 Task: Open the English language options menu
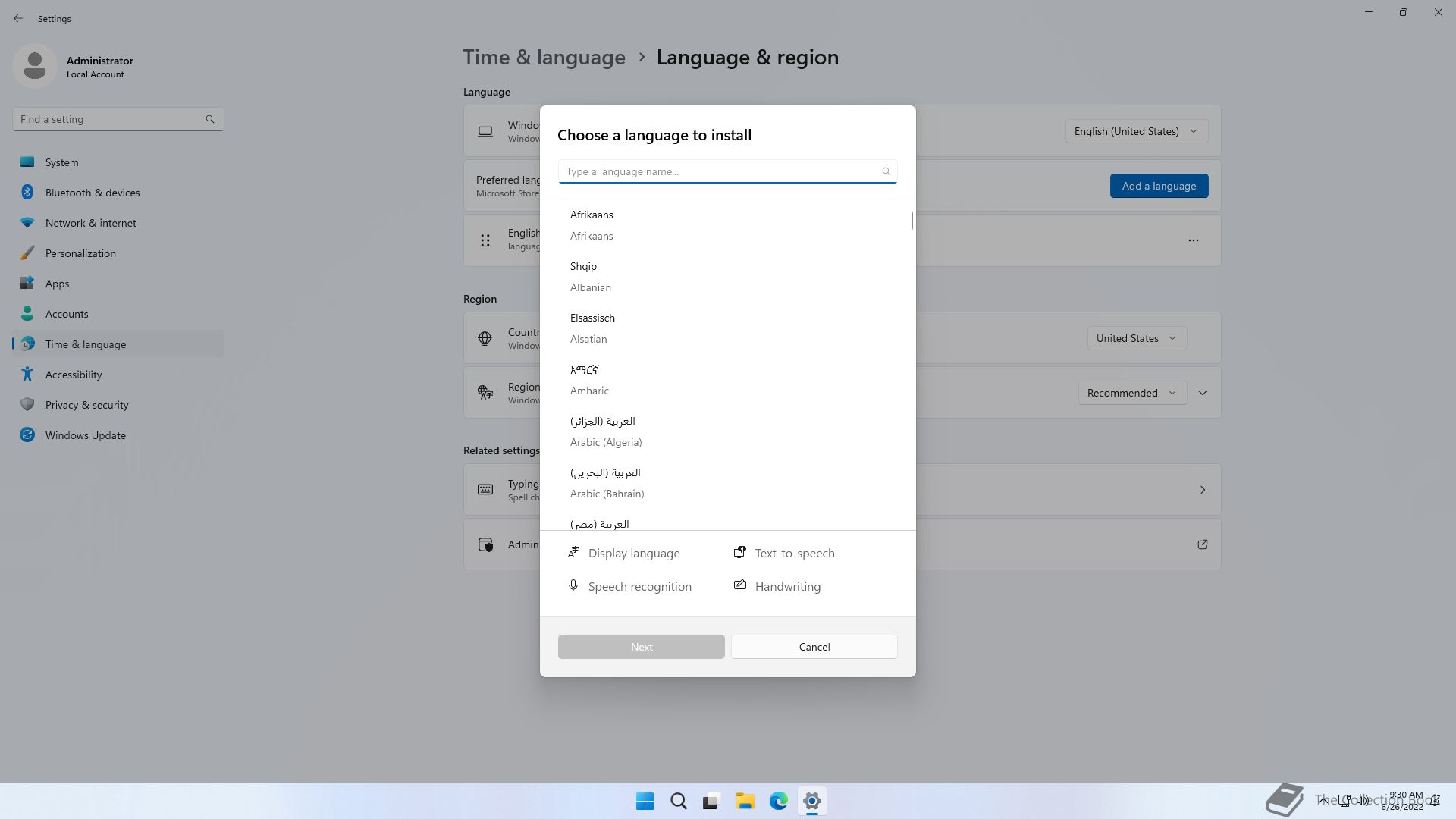pos(1193,240)
